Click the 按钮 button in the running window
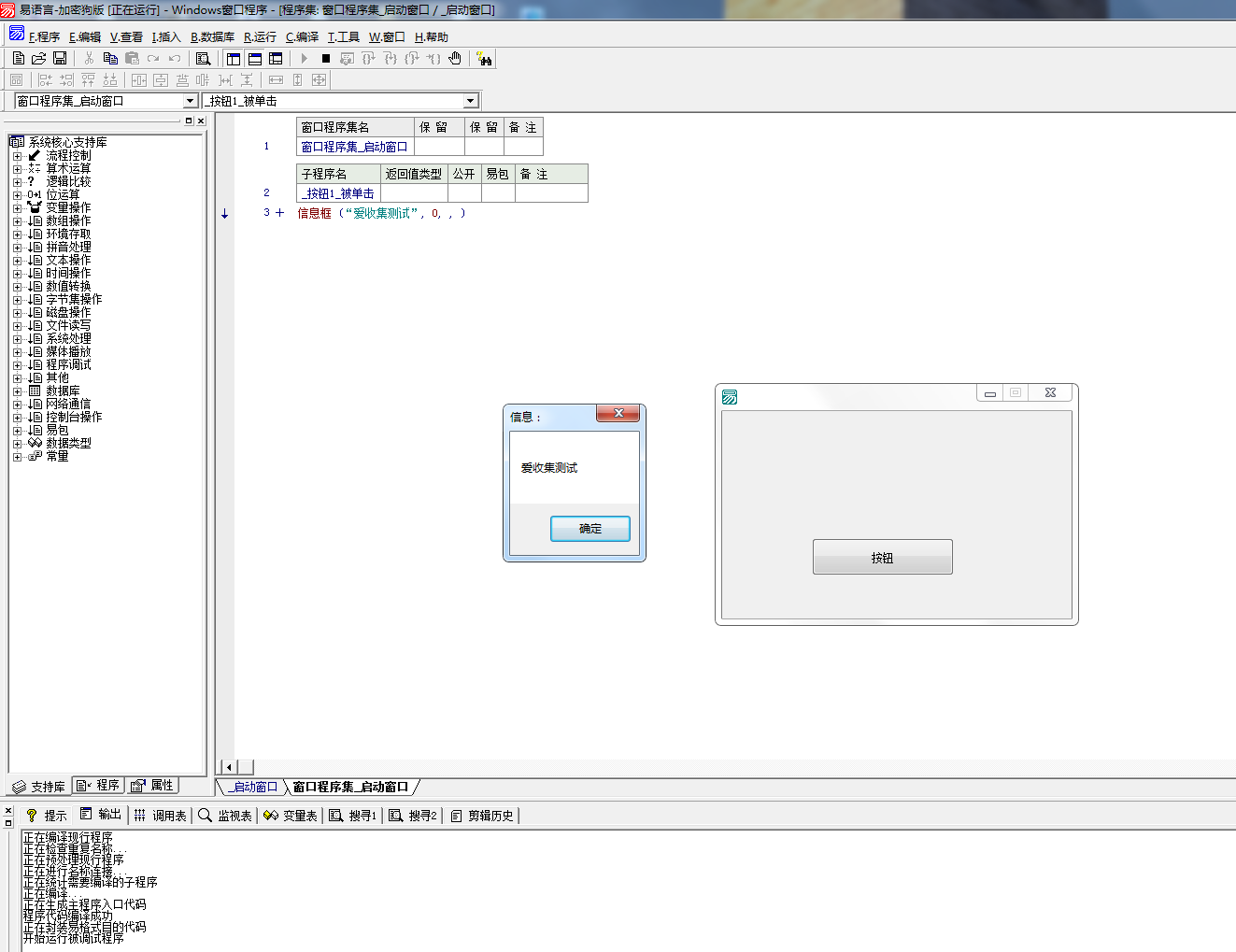The width and height of the screenshot is (1236, 952). pyautogui.click(x=882, y=557)
